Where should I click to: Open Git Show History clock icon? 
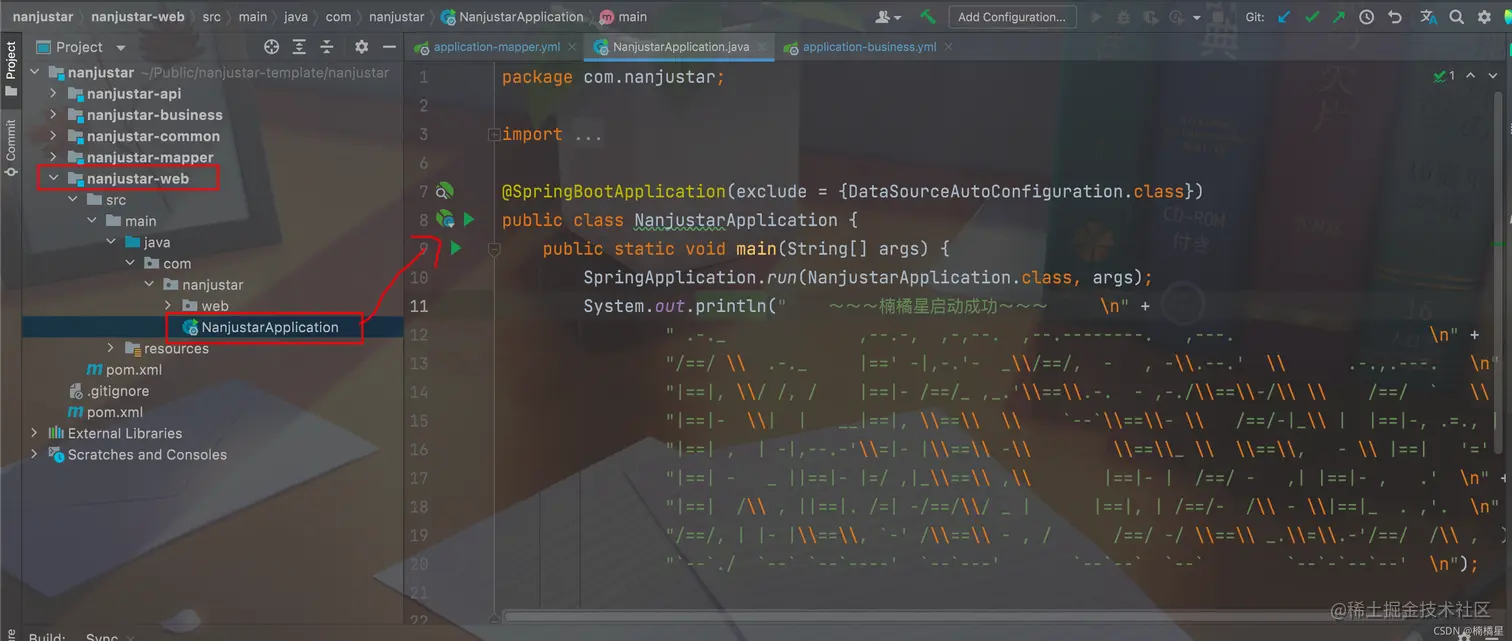tap(1367, 17)
